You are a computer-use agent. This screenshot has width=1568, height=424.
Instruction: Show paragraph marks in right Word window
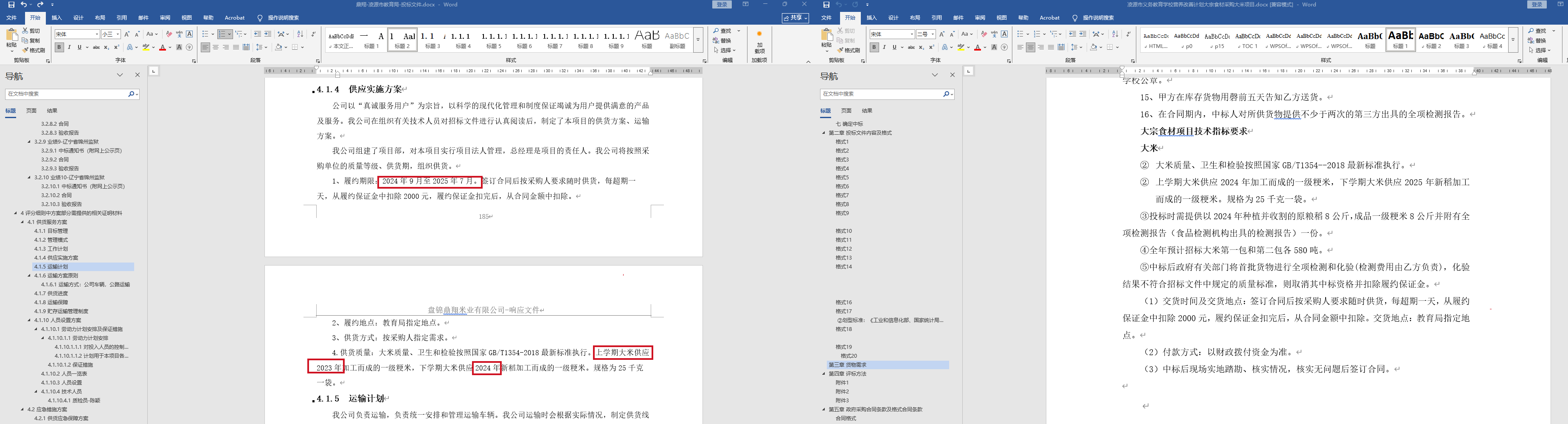pyautogui.click(x=1128, y=34)
